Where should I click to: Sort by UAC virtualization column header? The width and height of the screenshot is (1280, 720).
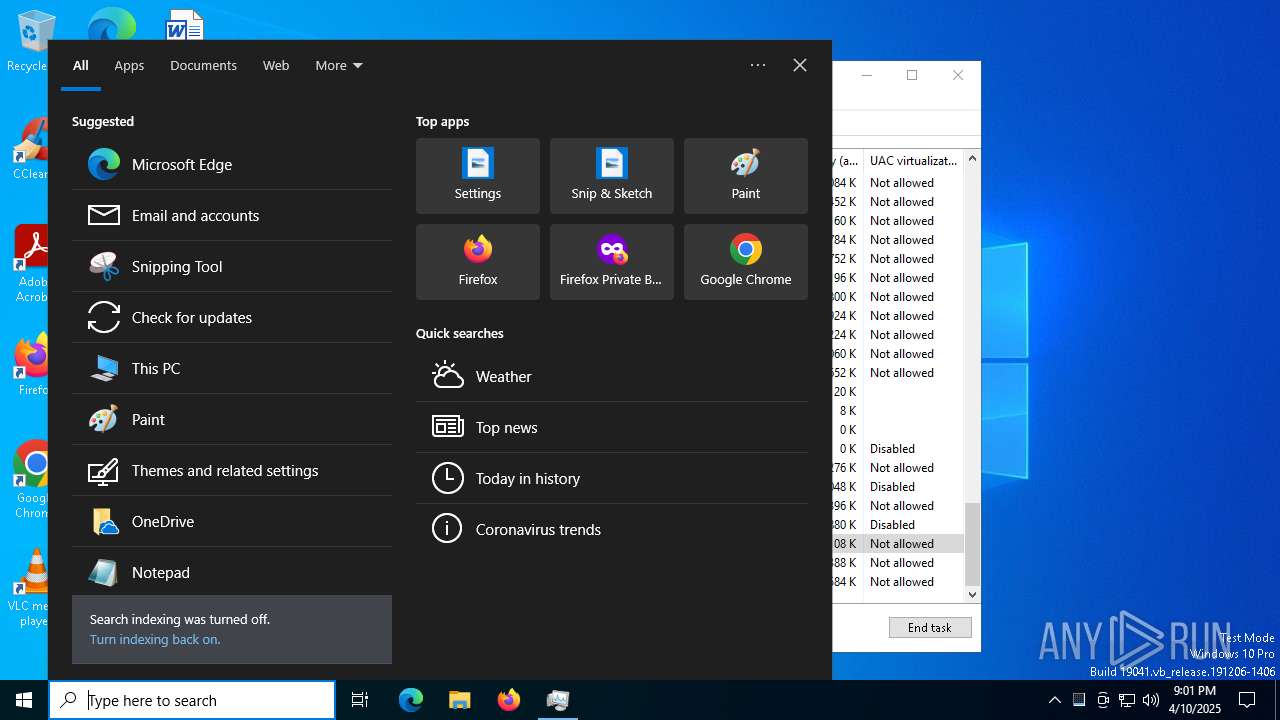pos(913,160)
